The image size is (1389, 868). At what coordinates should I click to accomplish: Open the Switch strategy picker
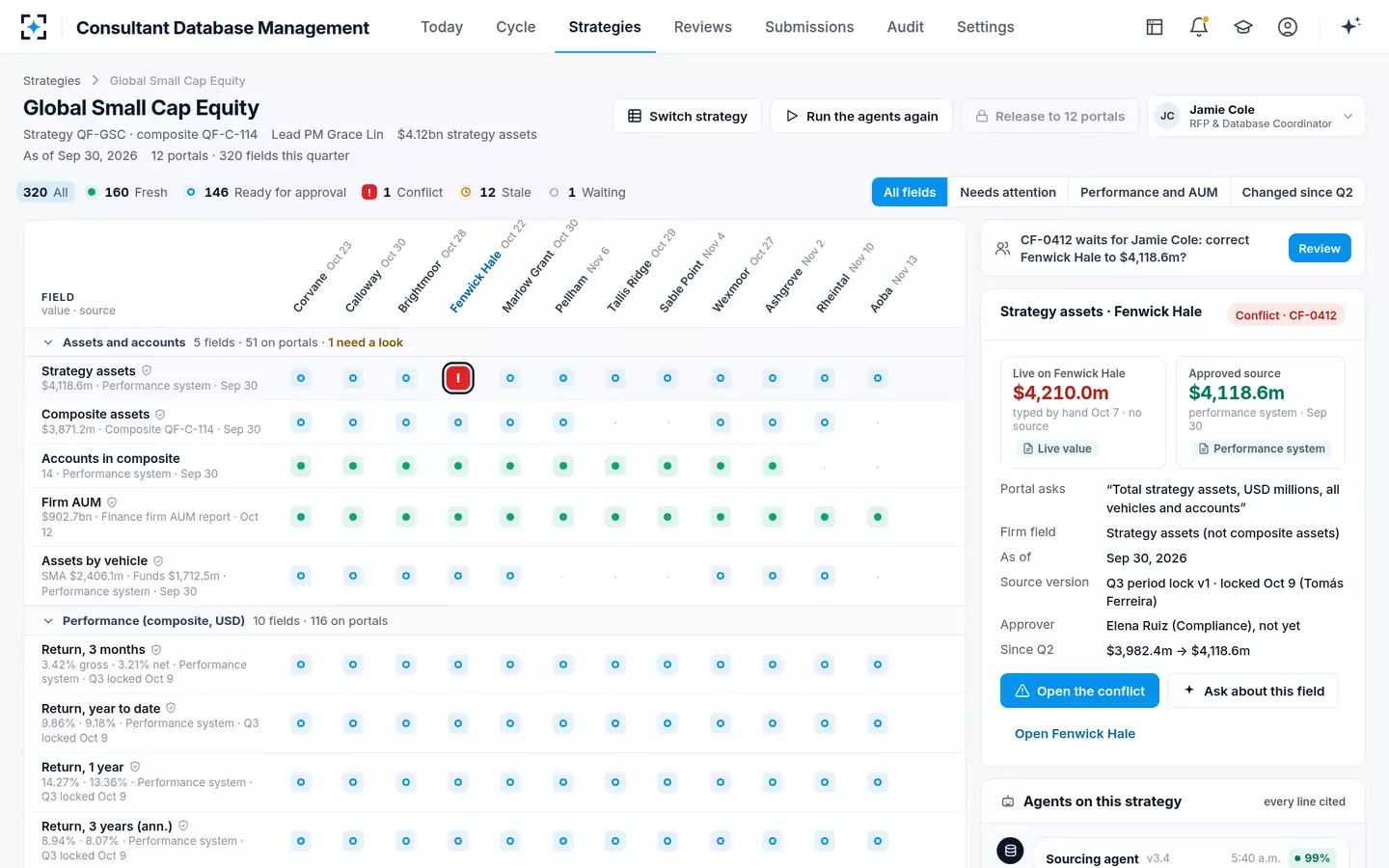[687, 116]
